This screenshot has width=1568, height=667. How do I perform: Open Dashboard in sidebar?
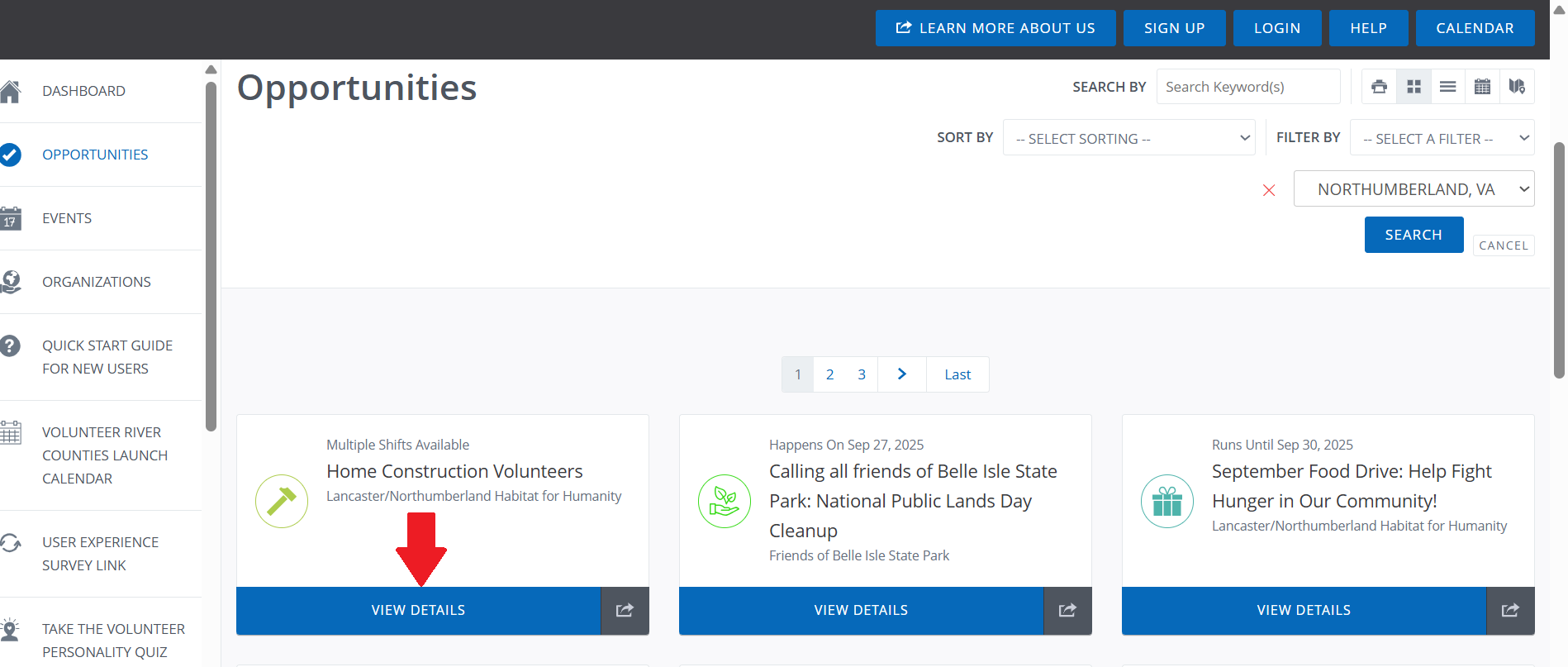click(x=83, y=91)
